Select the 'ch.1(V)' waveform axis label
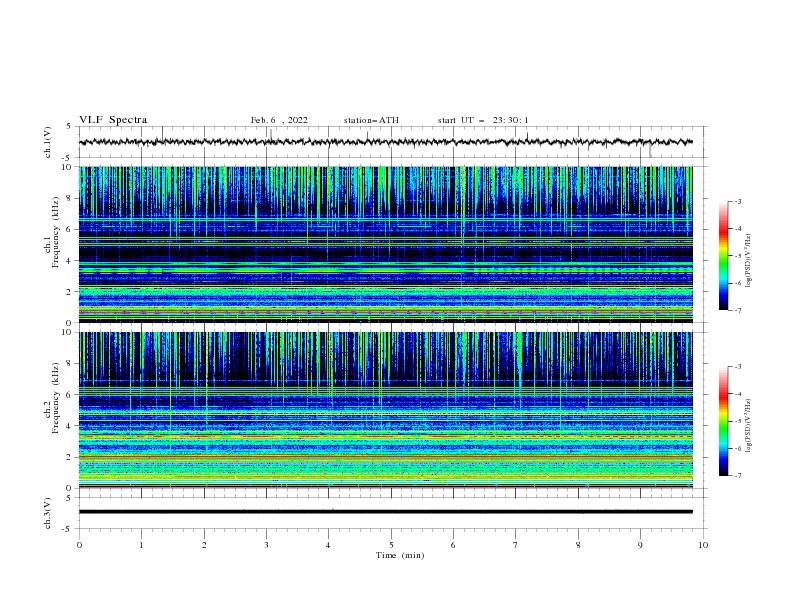 (x=47, y=142)
